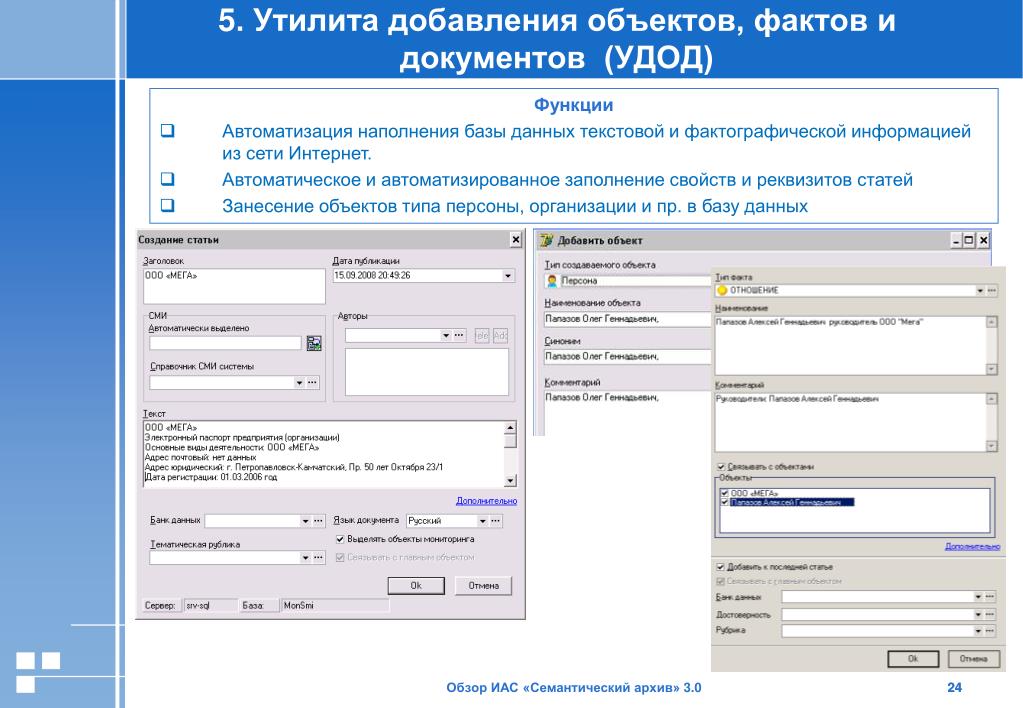The width and height of the screenshot is (1023, 708).
Task: Click the Синоним input field
Action: coord(628,356)
